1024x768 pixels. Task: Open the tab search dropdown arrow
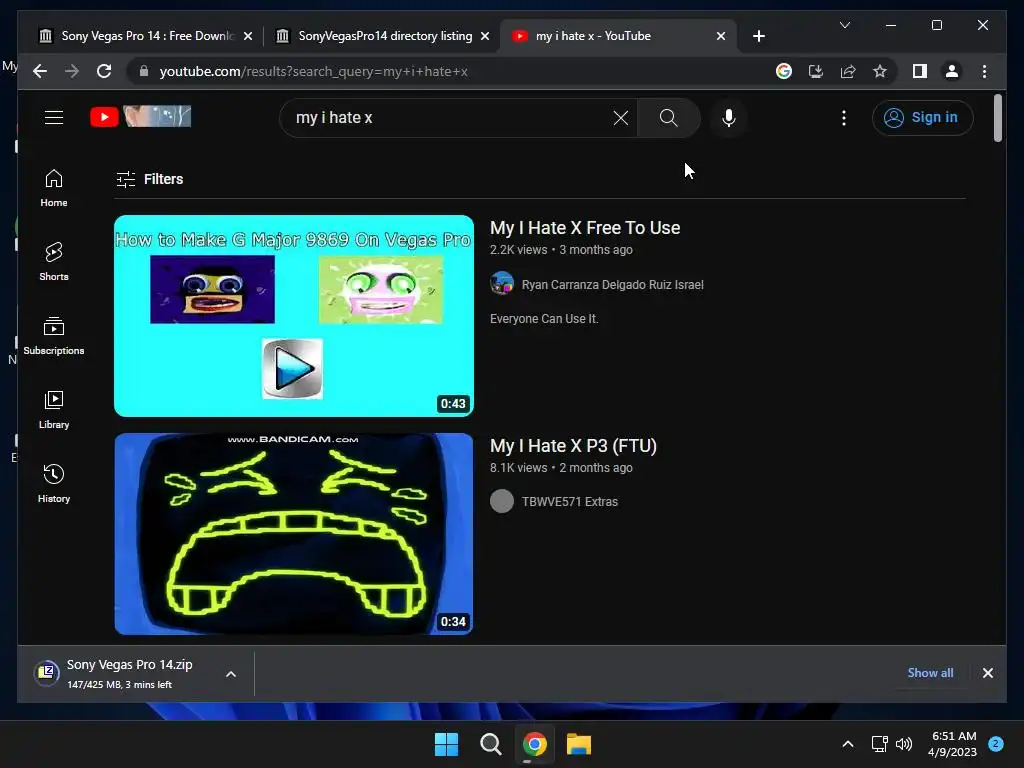tap(844, 25)
